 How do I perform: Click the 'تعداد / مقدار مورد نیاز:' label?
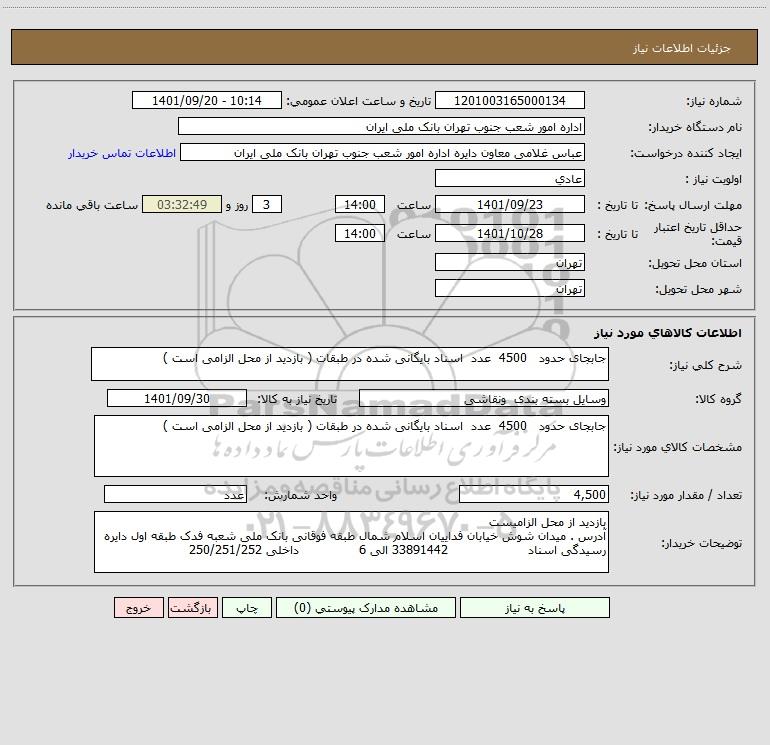click(686, 496)
